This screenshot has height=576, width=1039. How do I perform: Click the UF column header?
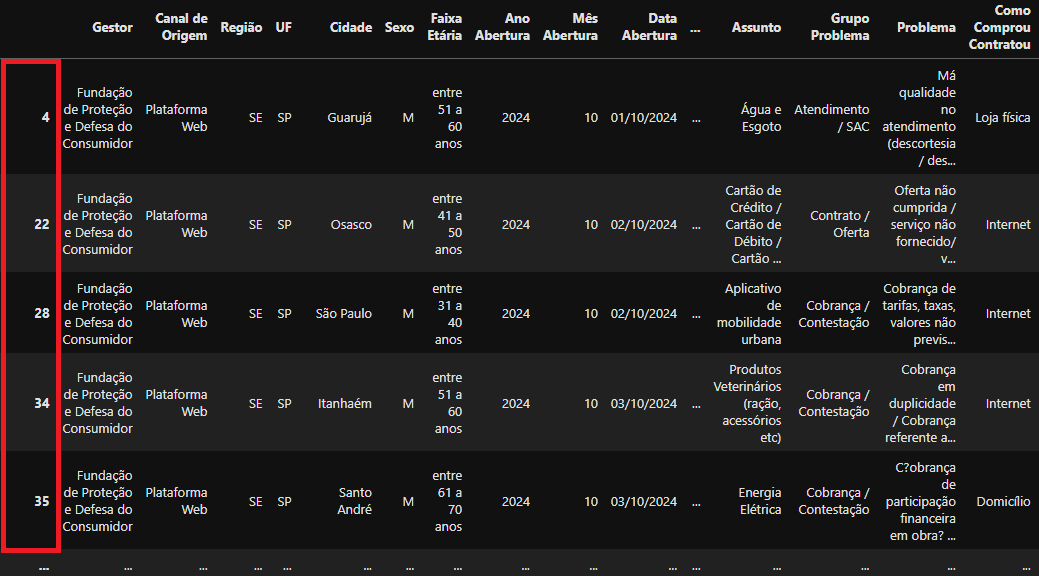click(x=284, y=27)
